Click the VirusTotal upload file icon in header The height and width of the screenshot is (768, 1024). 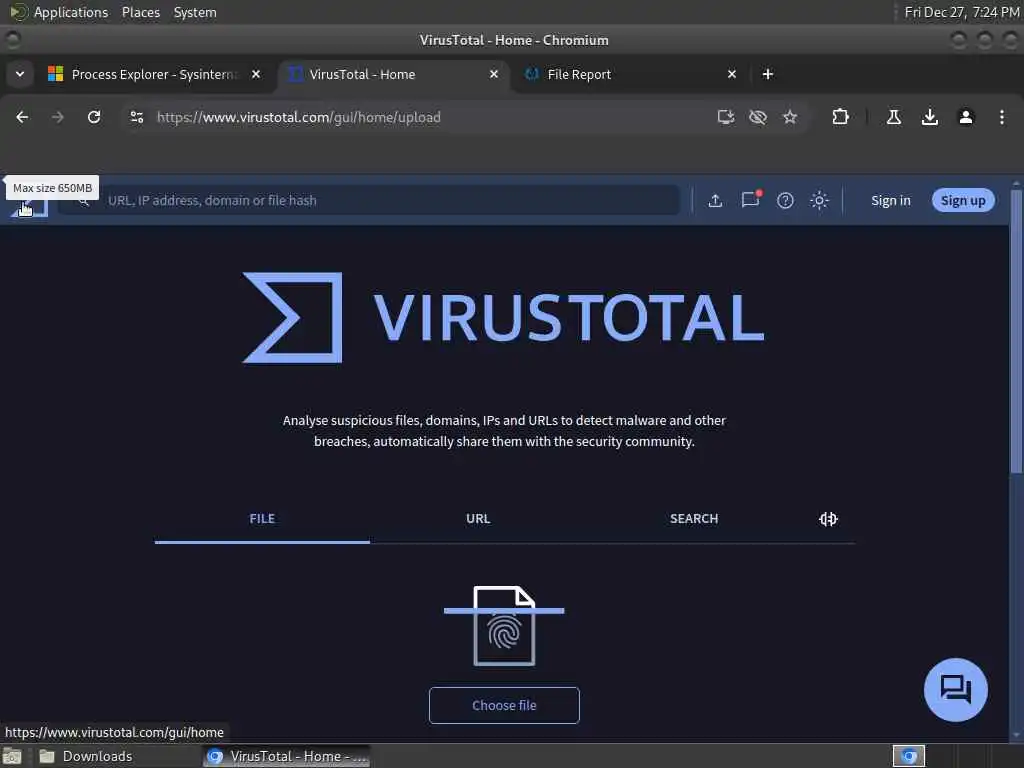[715, 200]
